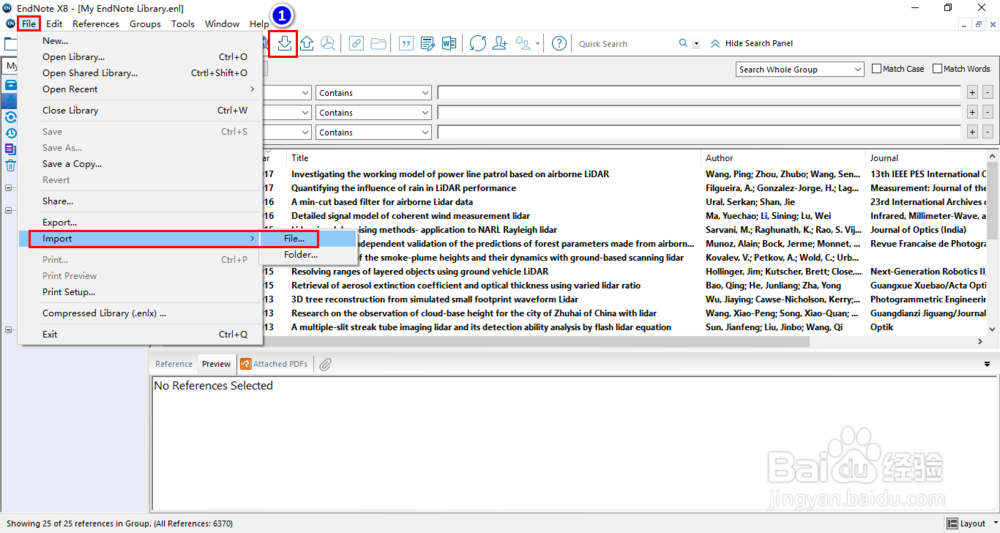Viewport: 1000px width, 533px height.
Task: Click the Format Bibliography notepad icon
Action: point(427,43)
